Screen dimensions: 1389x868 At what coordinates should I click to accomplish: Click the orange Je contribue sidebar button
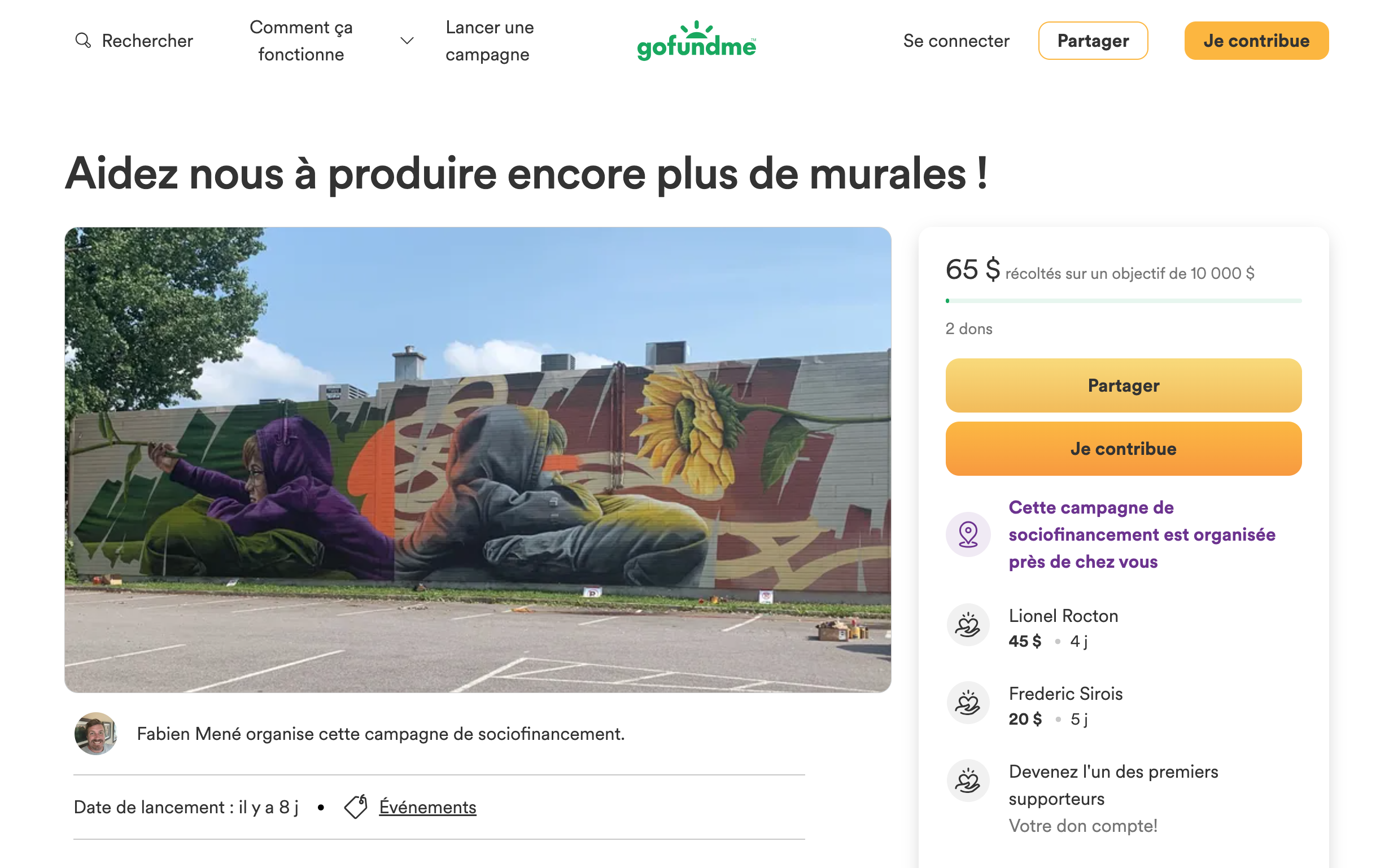[x=1123, y=448]
